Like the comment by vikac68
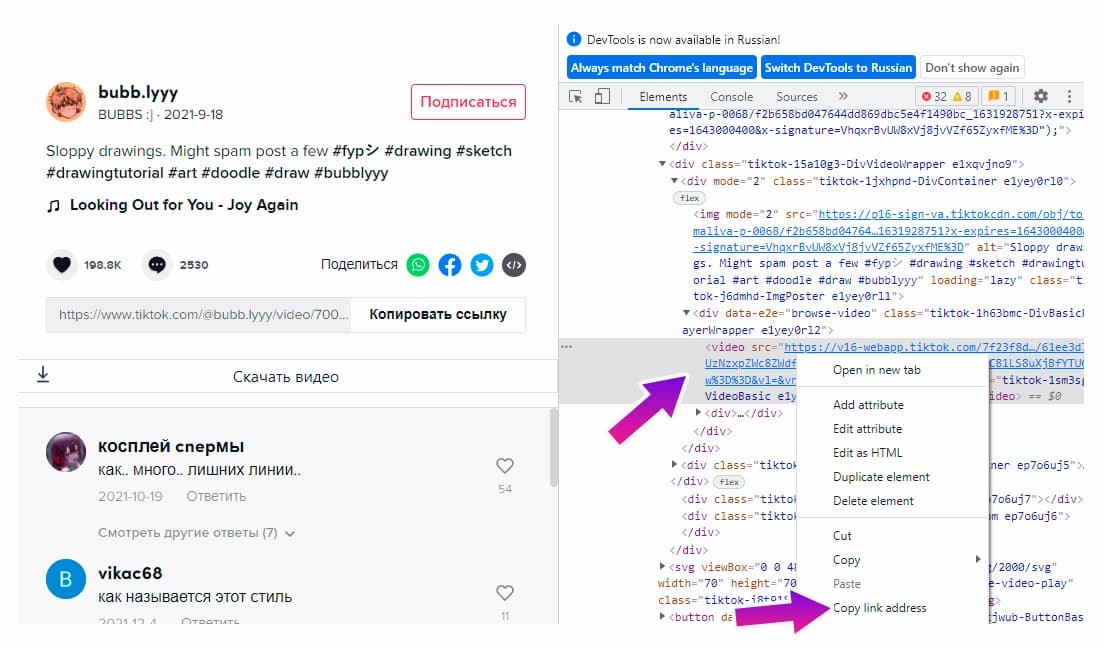This screenshot has height=648, width=1103. tap(505, 593)
